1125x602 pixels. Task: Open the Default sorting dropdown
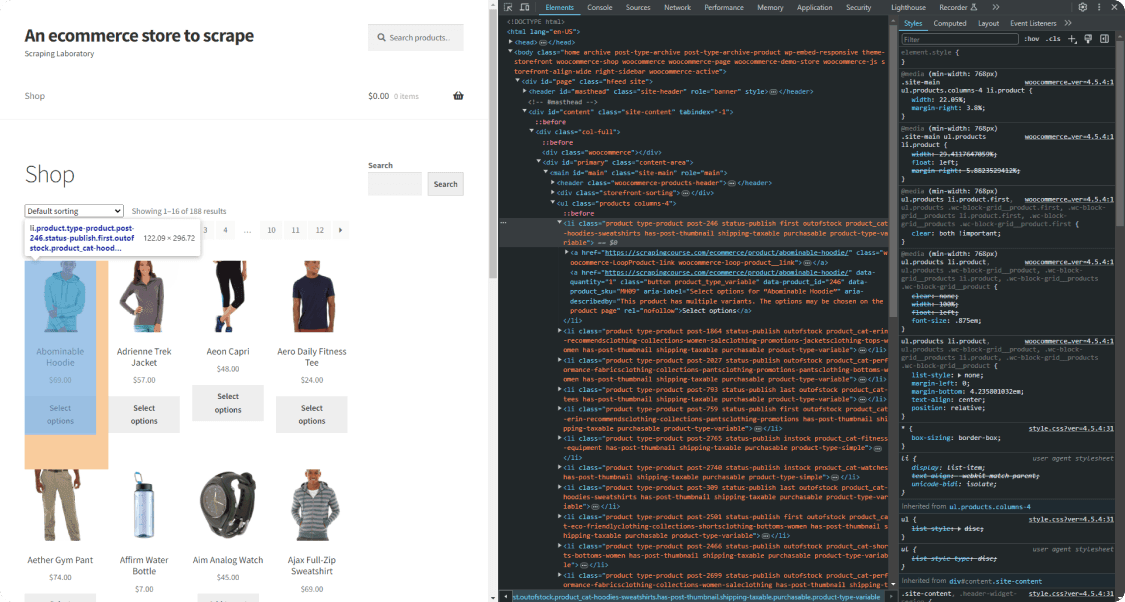(x=74, y=211)
